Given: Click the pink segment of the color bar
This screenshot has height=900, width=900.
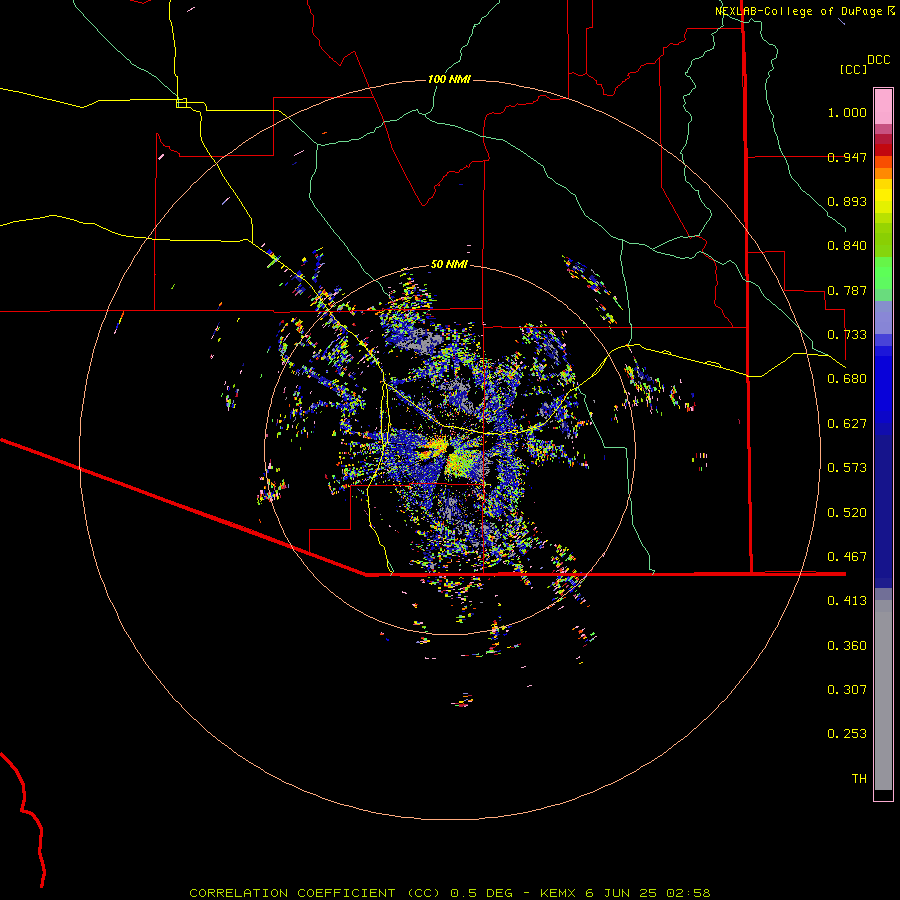Looking at the screenshot, I should pos(883,107).
